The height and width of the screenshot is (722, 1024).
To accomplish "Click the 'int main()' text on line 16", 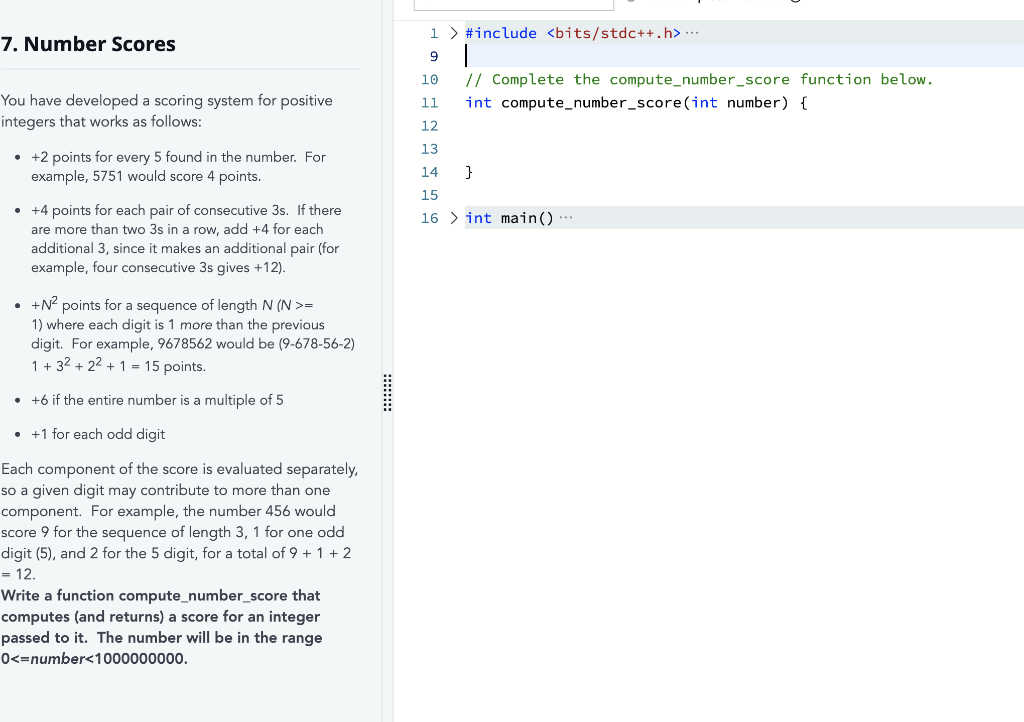I will 509,218.
